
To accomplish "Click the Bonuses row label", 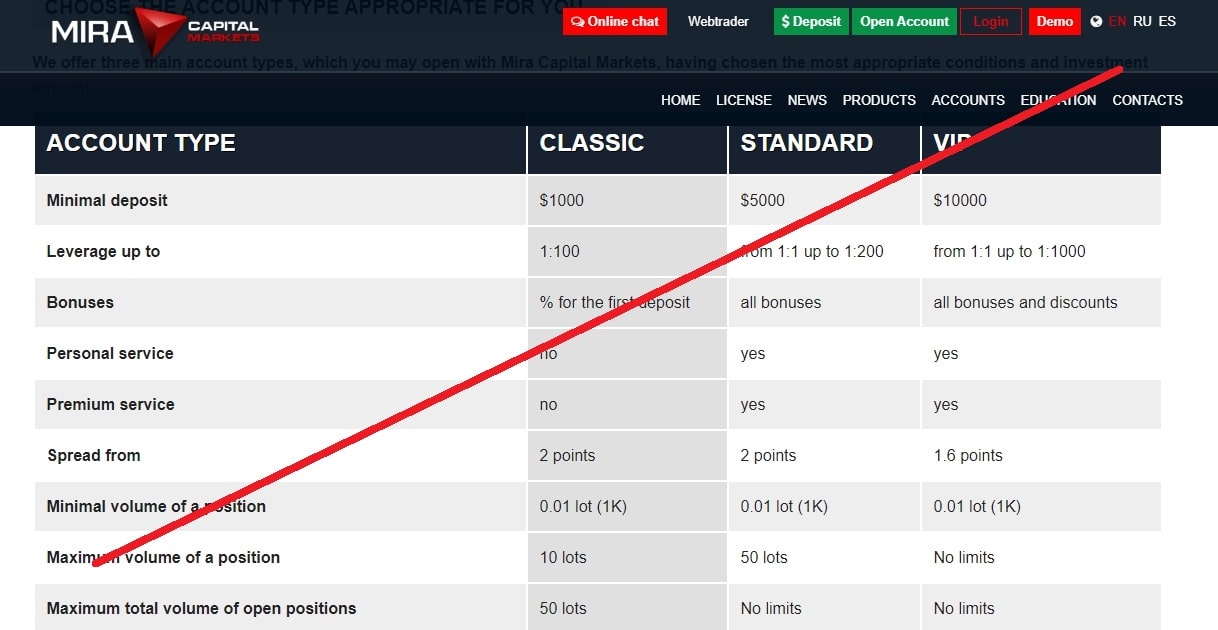I will point(80,302).
